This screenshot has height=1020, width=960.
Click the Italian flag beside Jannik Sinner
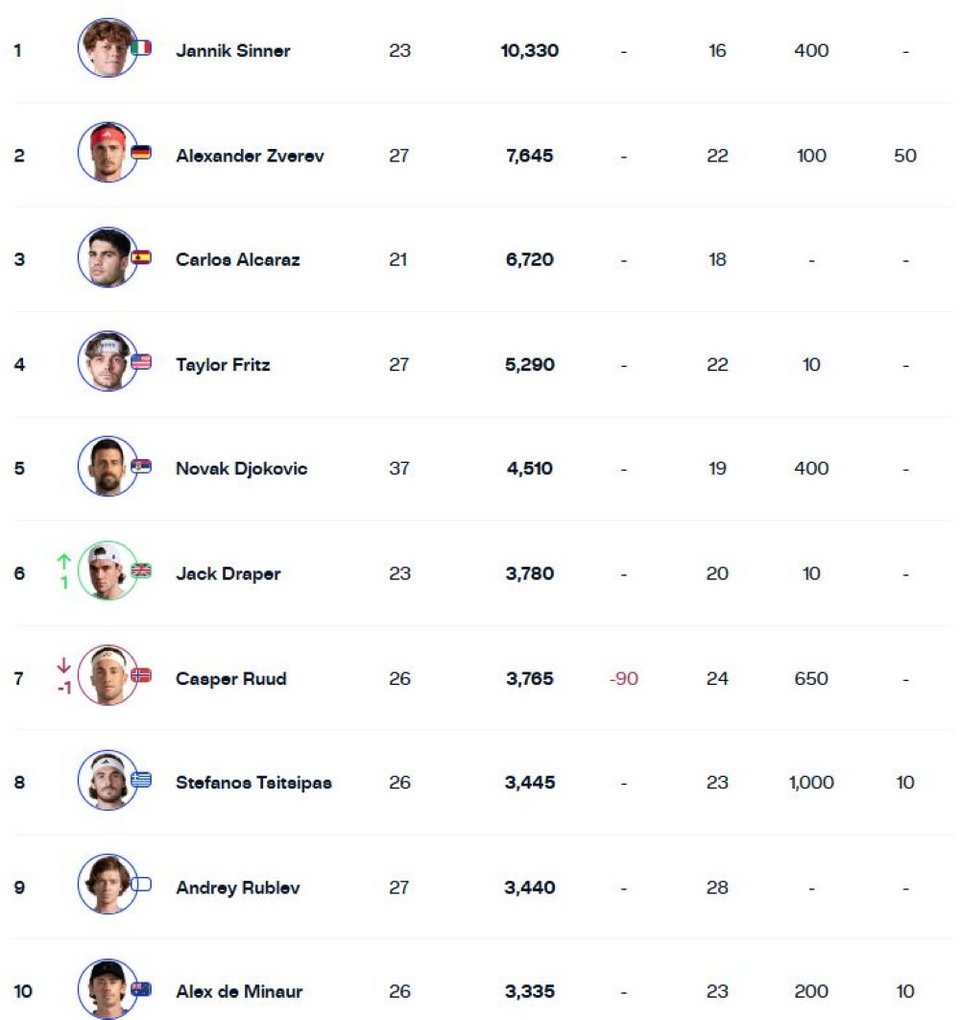(141, 47)
